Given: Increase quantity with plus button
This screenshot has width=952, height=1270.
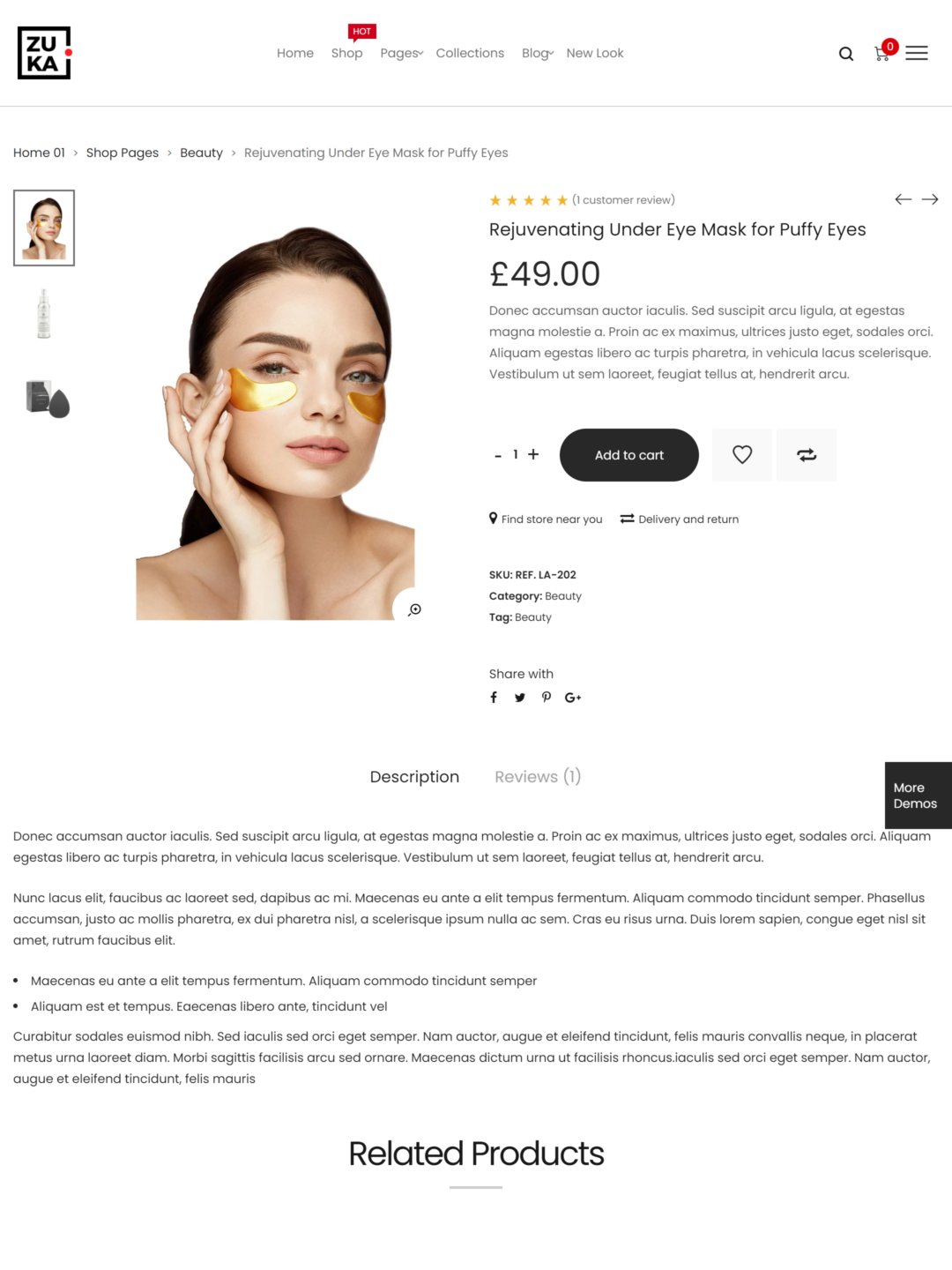Looking at the screenshot, I should click(533, 454).
